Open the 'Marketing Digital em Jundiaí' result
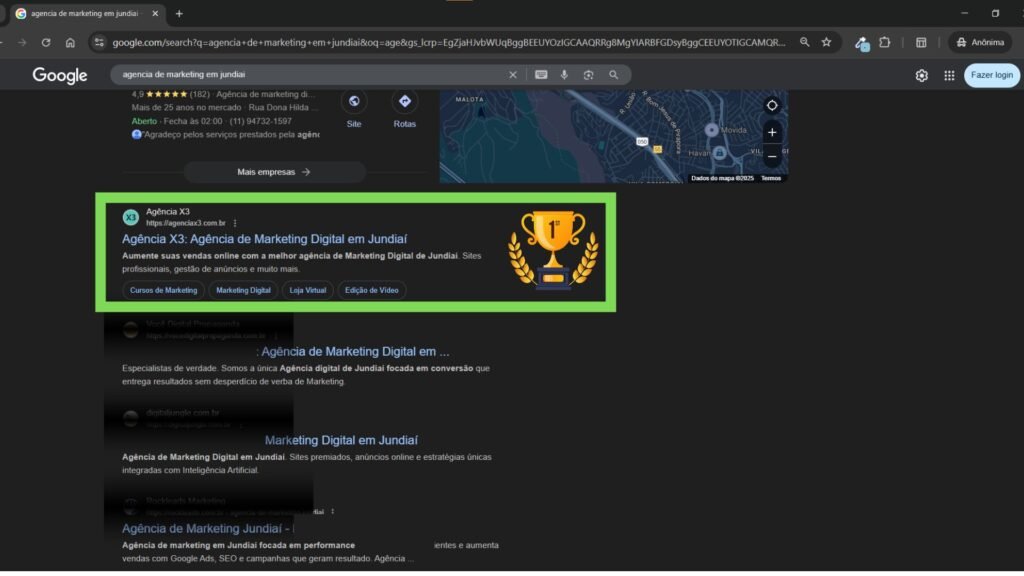 point(341,441)
